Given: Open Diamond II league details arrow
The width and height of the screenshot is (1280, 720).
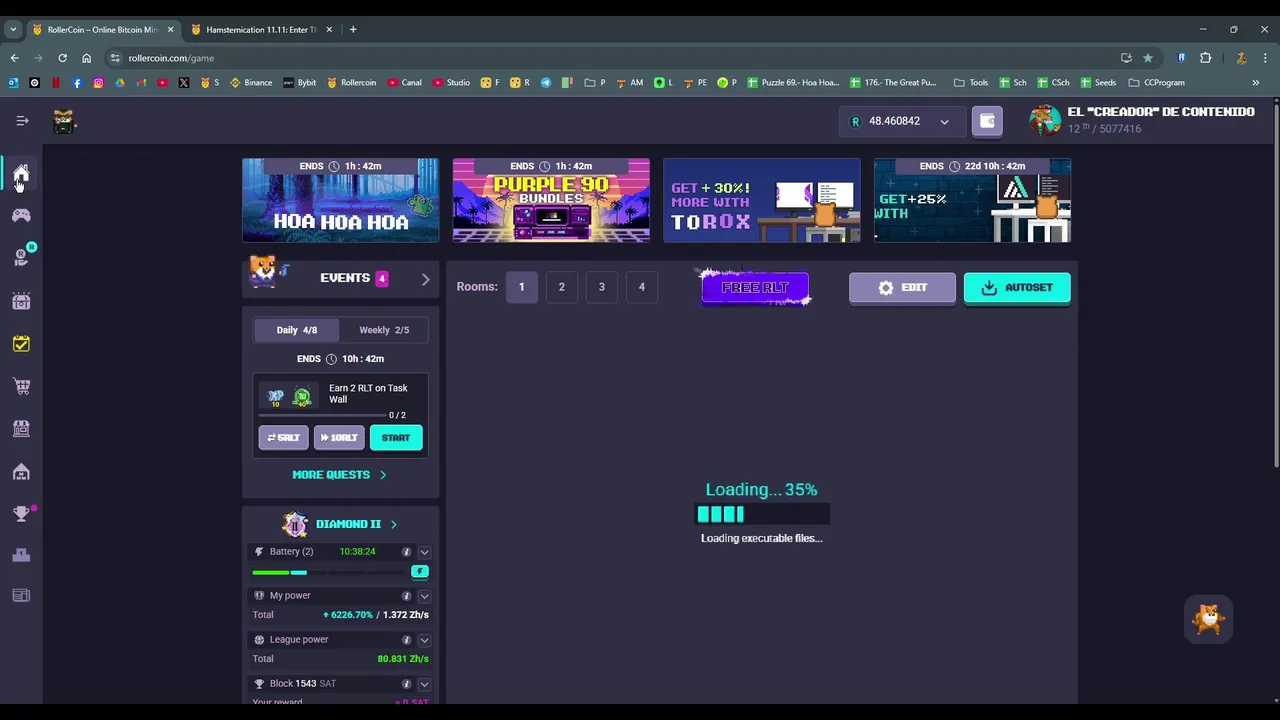Looking at the screenshot, I should 393,524.
